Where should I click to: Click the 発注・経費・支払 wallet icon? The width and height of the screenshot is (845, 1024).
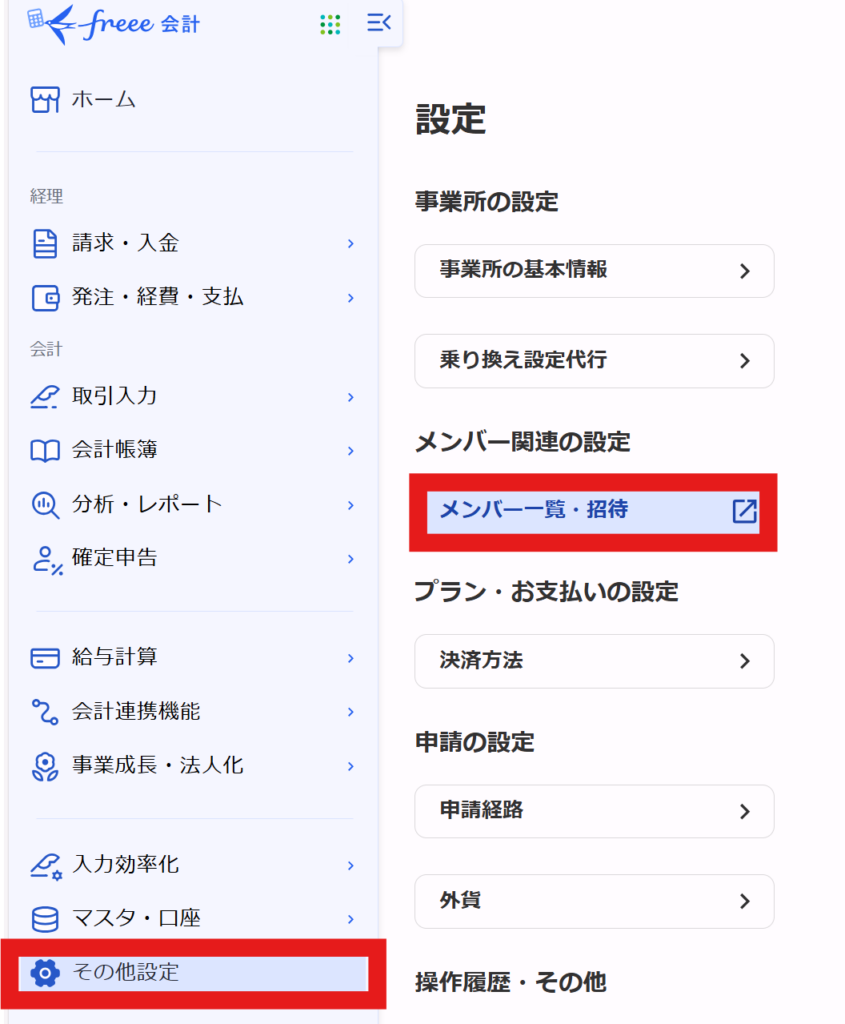(45, 297)
